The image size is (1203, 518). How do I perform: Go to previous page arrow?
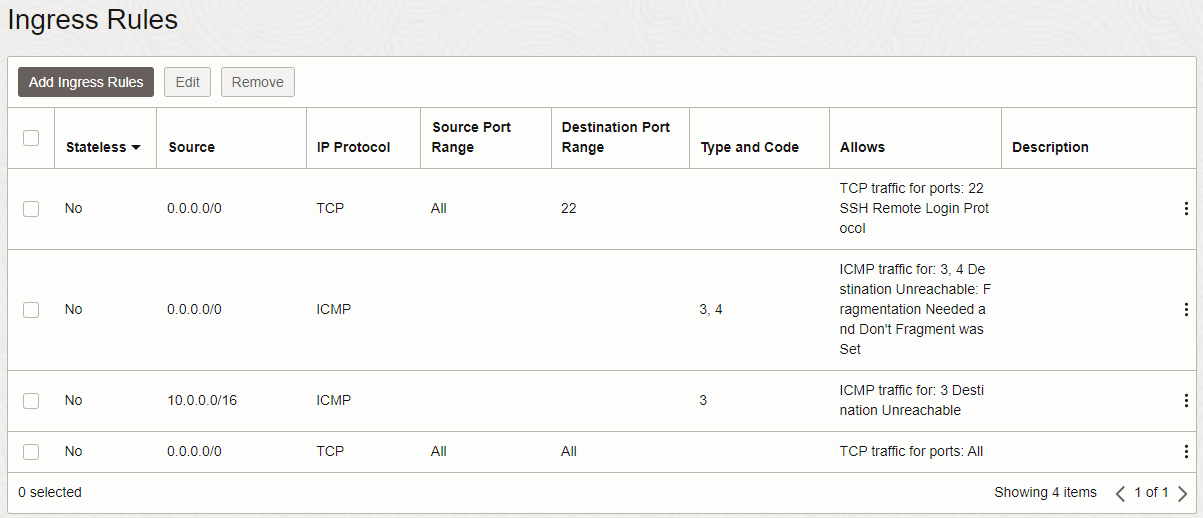pyautogui.click(x=1120, y=493)
